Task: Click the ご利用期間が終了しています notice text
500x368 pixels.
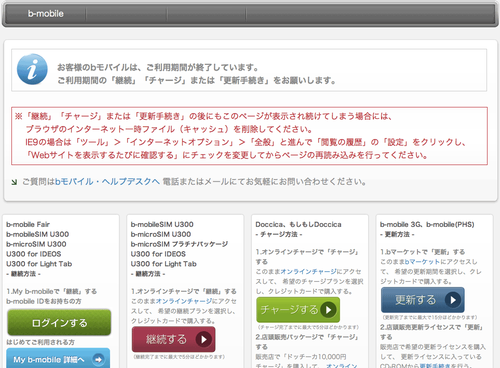Action: 158,67
